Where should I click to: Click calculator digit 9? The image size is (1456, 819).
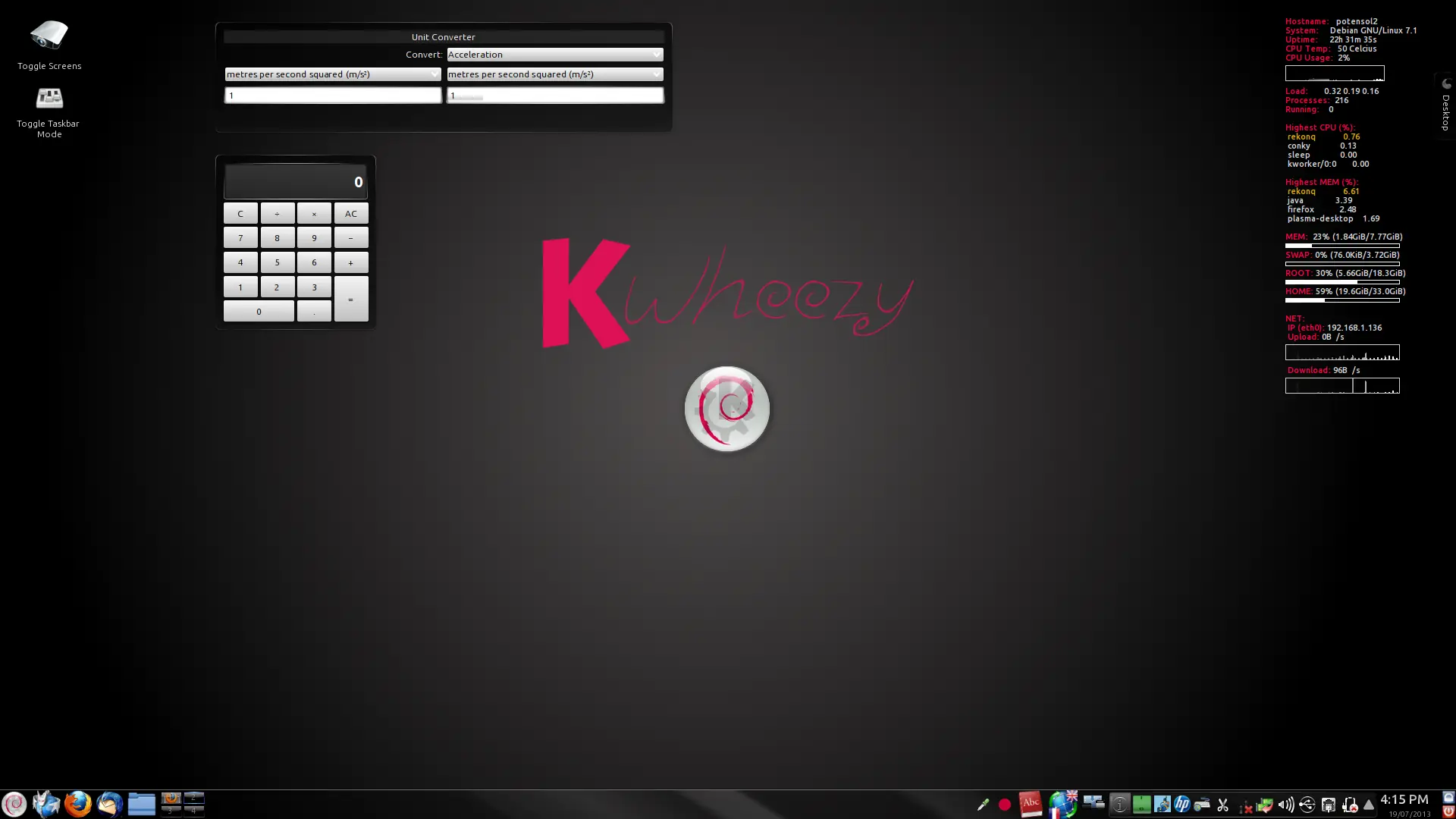click(x=314, y=238)
